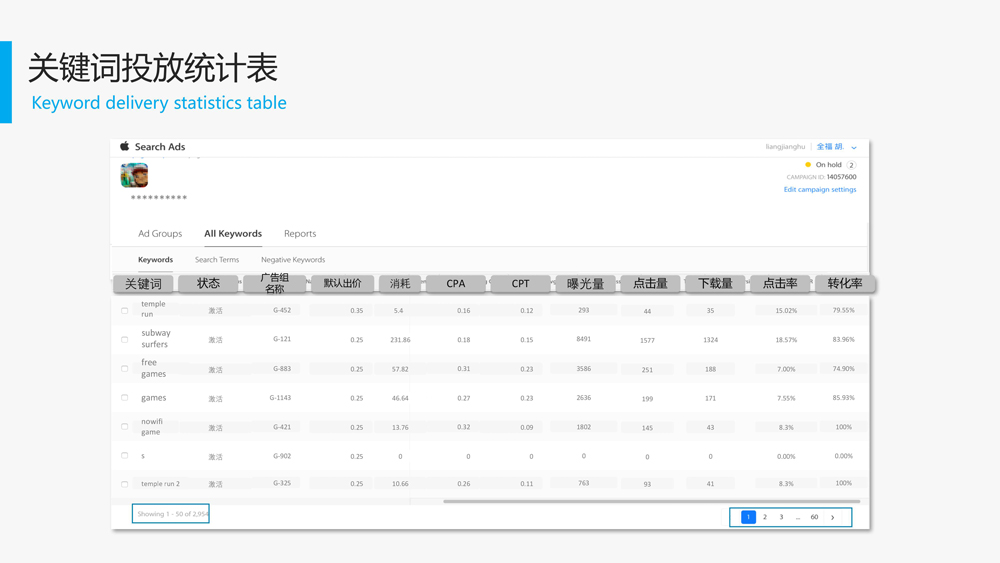Click the next page arrow in pagination

pyautogui.click(x=832, y=517)
